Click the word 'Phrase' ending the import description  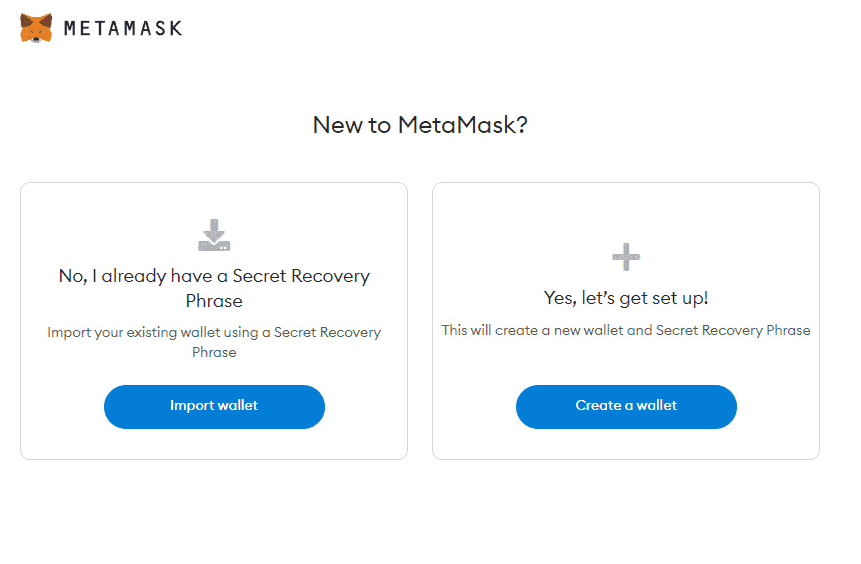pos(214,352)
